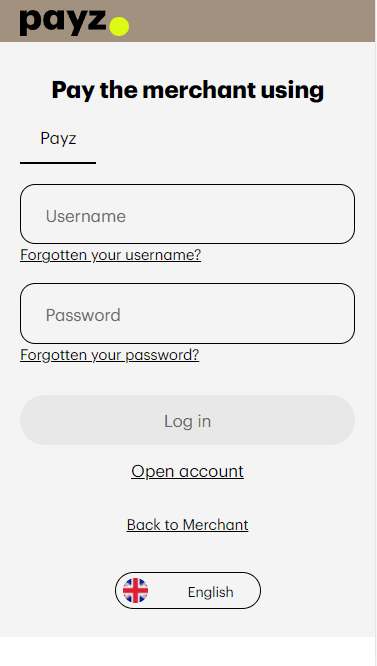Open the Forgotten your username? link

pos(110,255)
